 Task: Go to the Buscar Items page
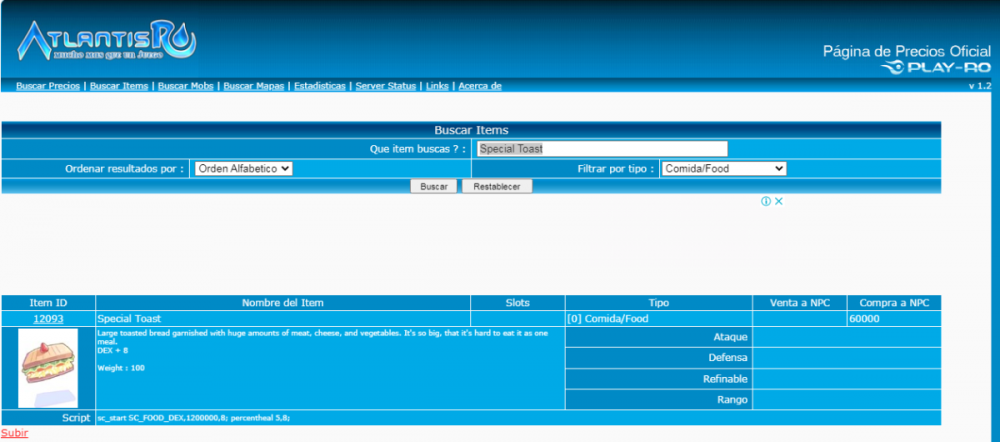(x=120, y=86)
